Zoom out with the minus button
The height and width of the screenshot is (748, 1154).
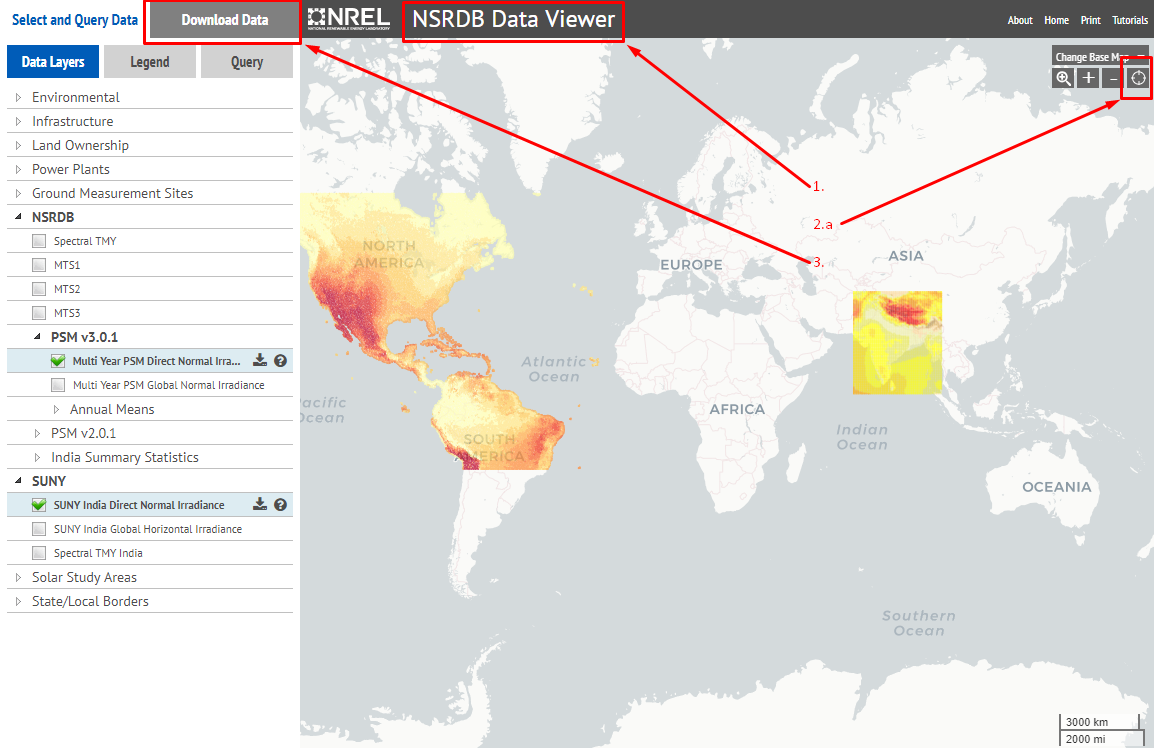[1113, 78]
